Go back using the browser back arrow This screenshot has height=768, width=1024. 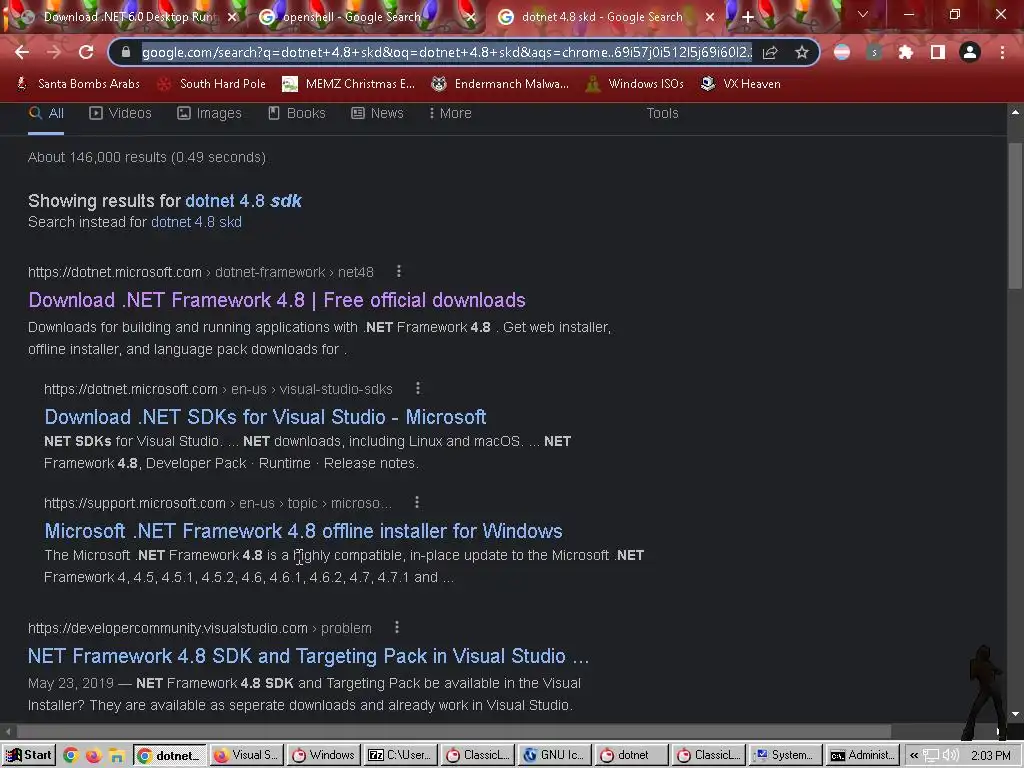[x=22, y=52]
